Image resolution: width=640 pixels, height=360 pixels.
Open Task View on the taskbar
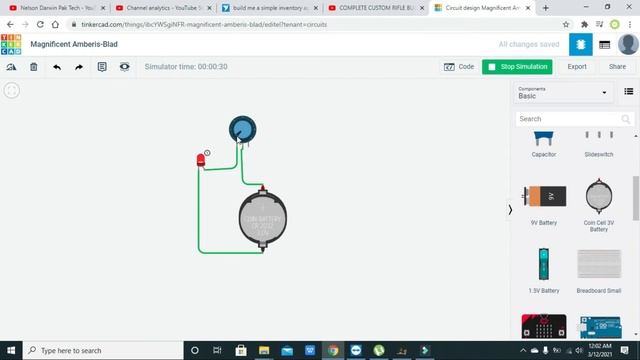[217, 350]
